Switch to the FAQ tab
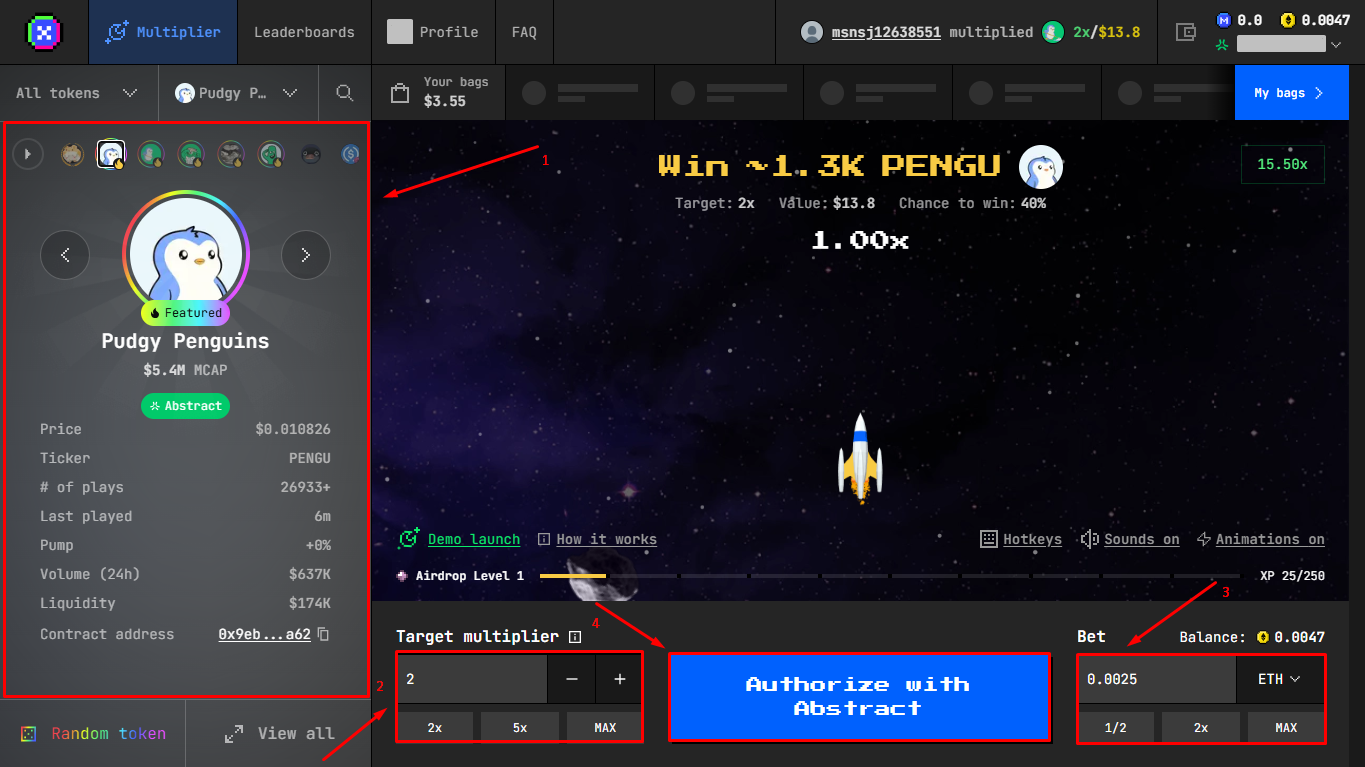Screen dimensions: 1365x767 (x=524, y=32)
